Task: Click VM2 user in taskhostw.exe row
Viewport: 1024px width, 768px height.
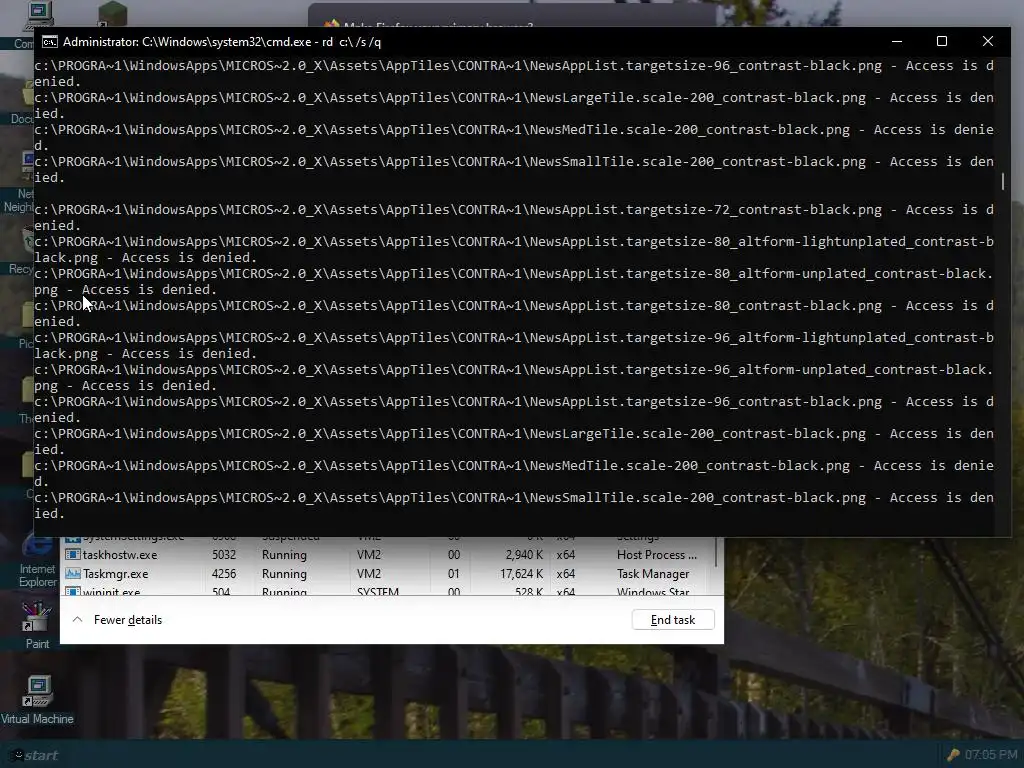Action: coord(369,554)
